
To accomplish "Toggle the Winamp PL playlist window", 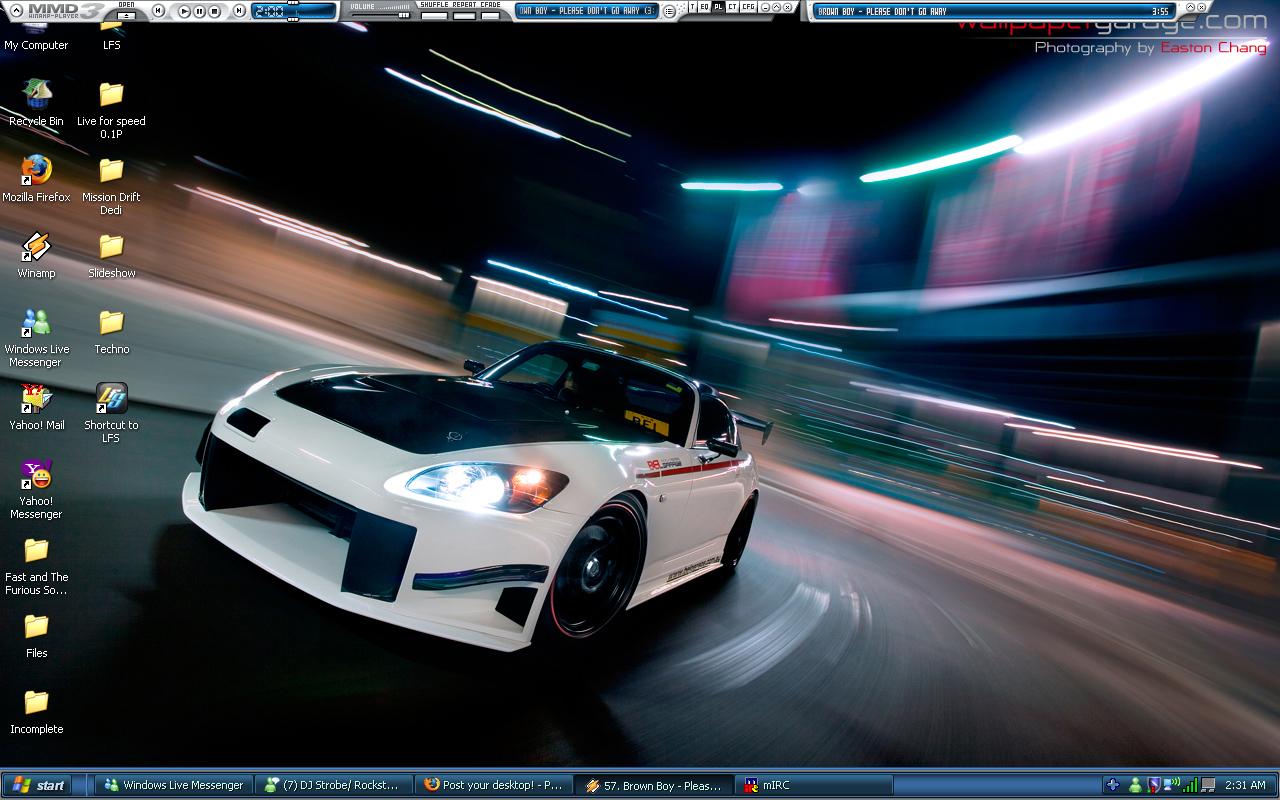I will [x=718, y=8].
